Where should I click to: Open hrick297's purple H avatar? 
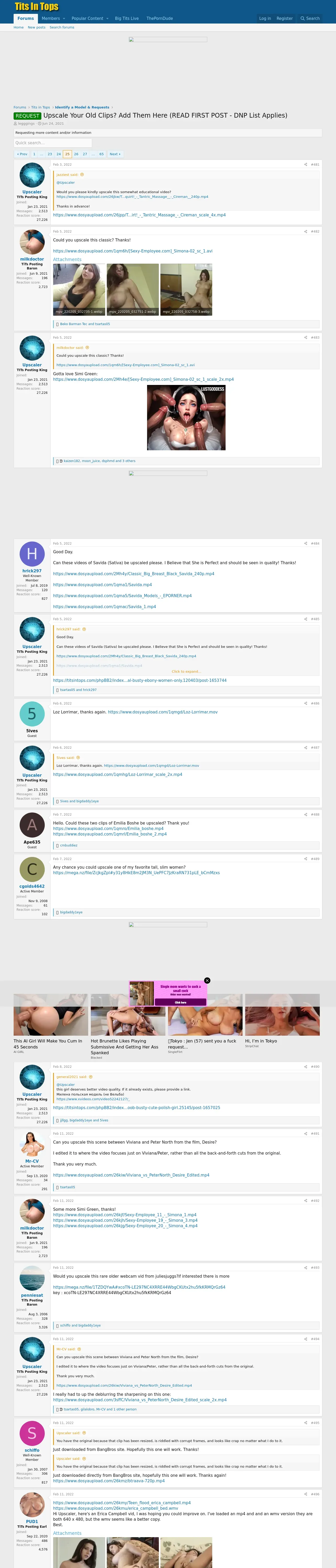tap(32, 554)
